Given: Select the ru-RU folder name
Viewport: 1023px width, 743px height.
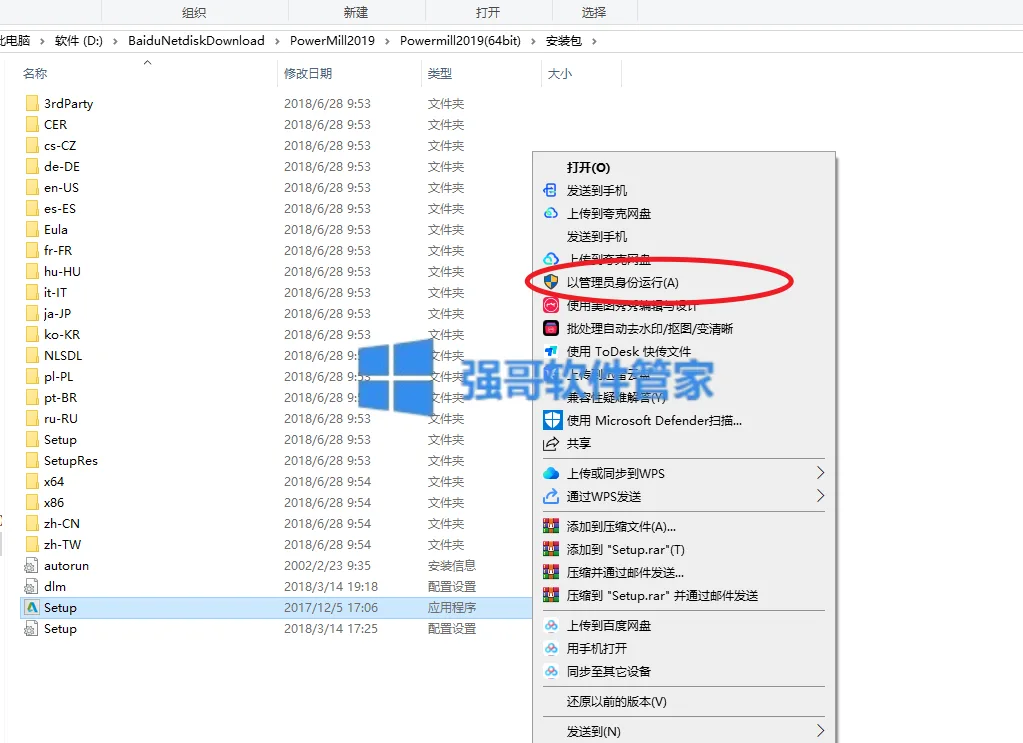Looking at the screenshot, I should 61,418.
